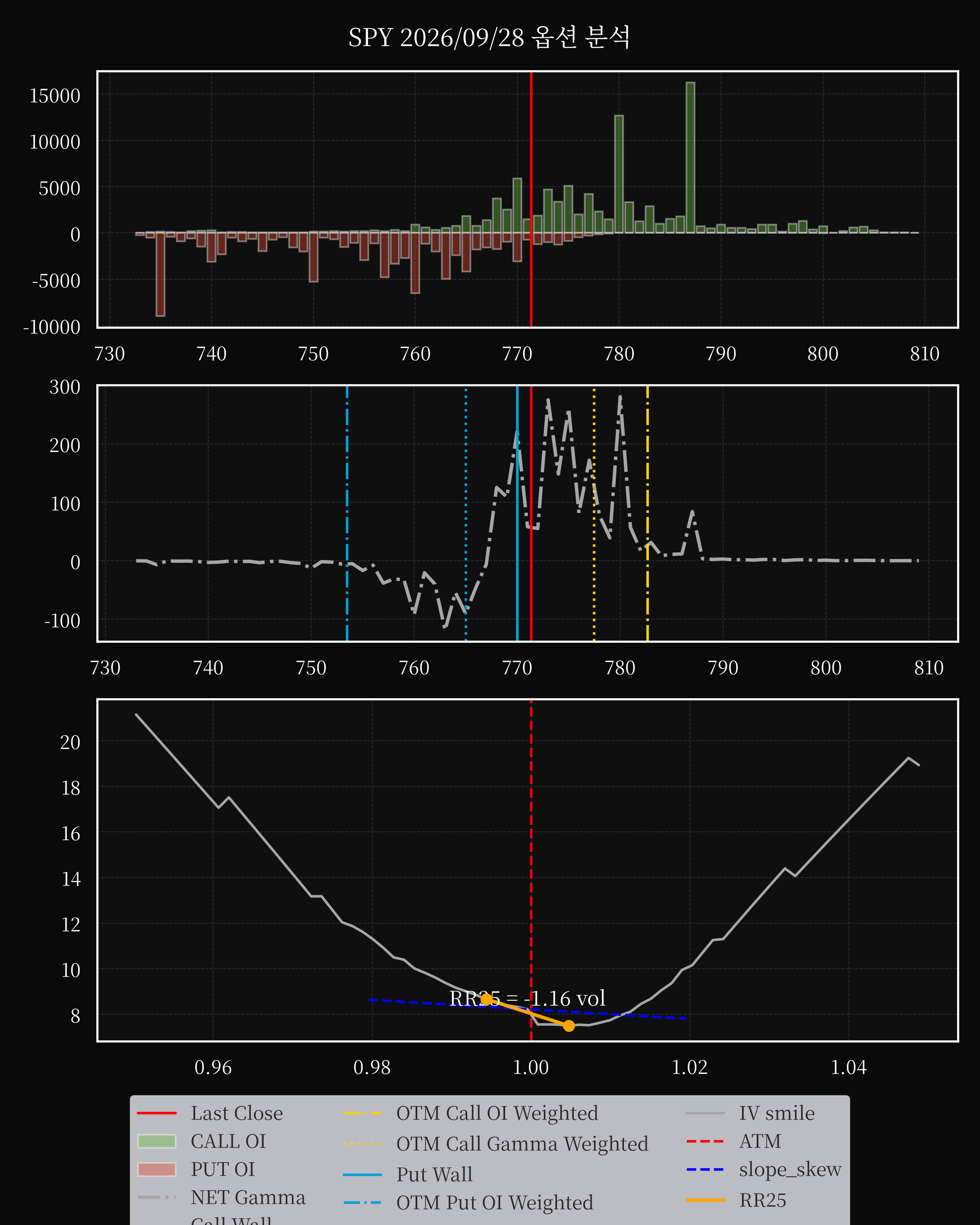Viewport: 980px width, 1225px height.
Task: Click the blue dash-dot OTM Put OI Weighted line
Action: pyautogui.click(x=347, y=513)
